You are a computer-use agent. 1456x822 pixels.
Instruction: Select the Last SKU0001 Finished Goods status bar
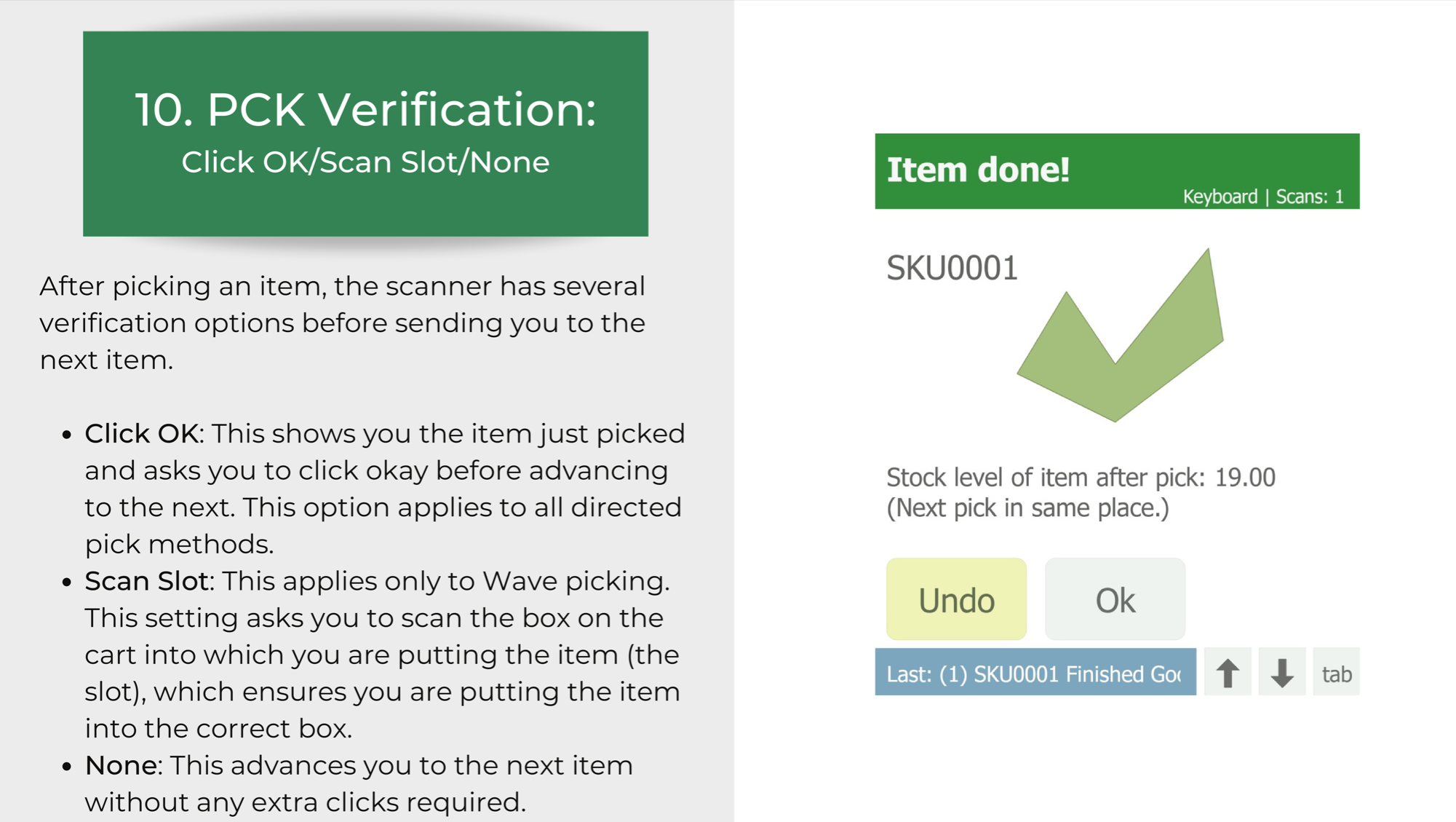click(x=1035, y=672)
